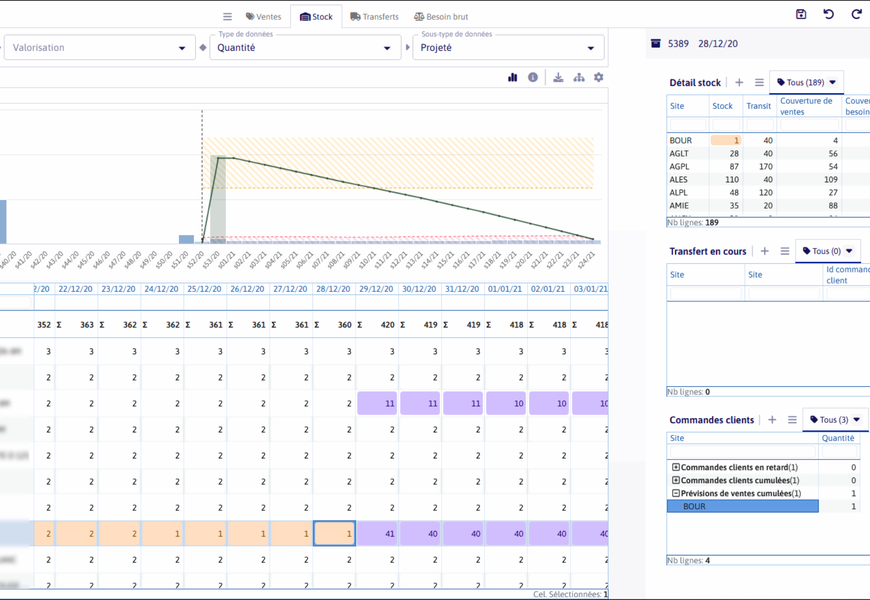
Task: Select the download/export icon above the chart
Action: pyautogui.click(x=559, y=77)
